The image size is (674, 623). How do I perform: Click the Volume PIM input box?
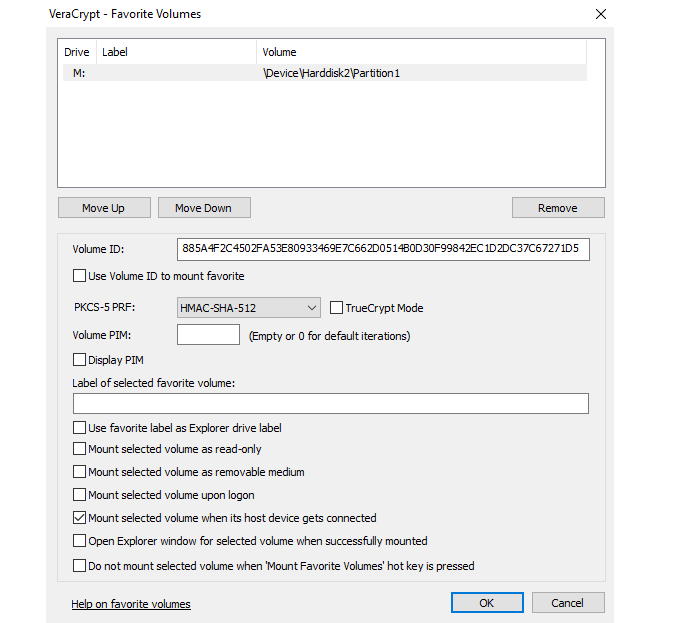click(208, 335)
